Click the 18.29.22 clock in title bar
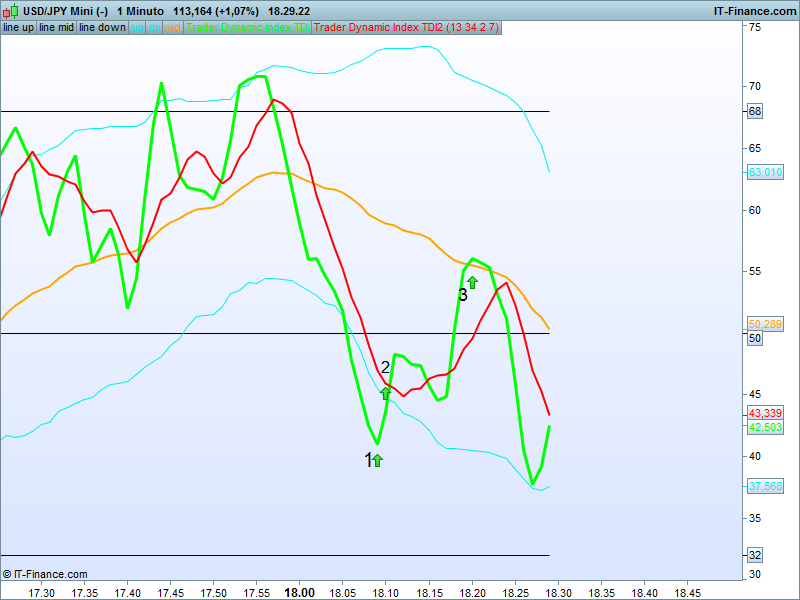 (289, 11)
